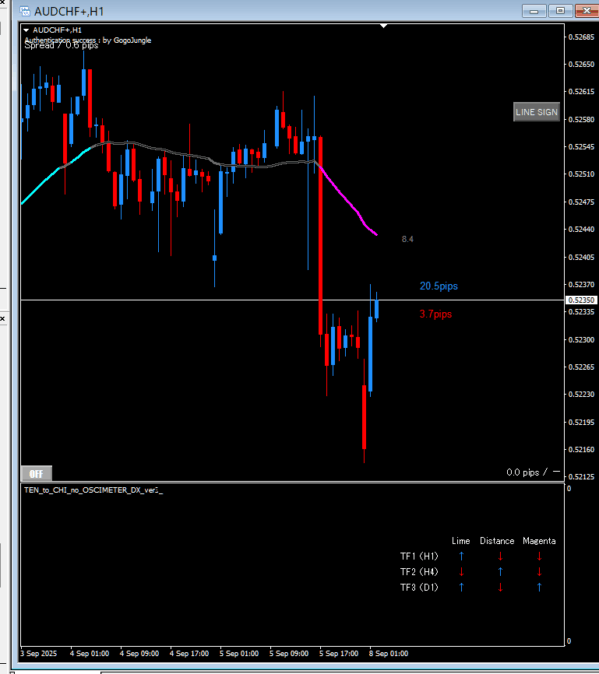Click the 8 Sep 01:00 time label

[x=388, y=653]
